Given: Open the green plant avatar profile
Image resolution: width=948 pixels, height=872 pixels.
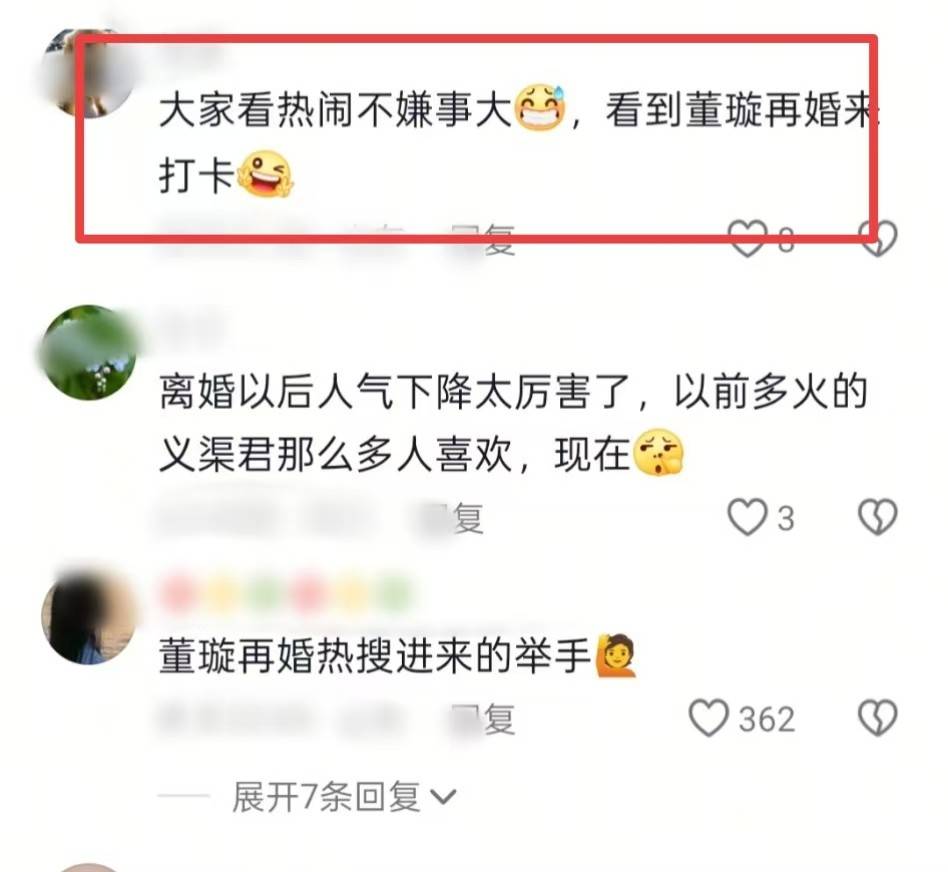Looking at the screenshot, I should click(91, 353).
